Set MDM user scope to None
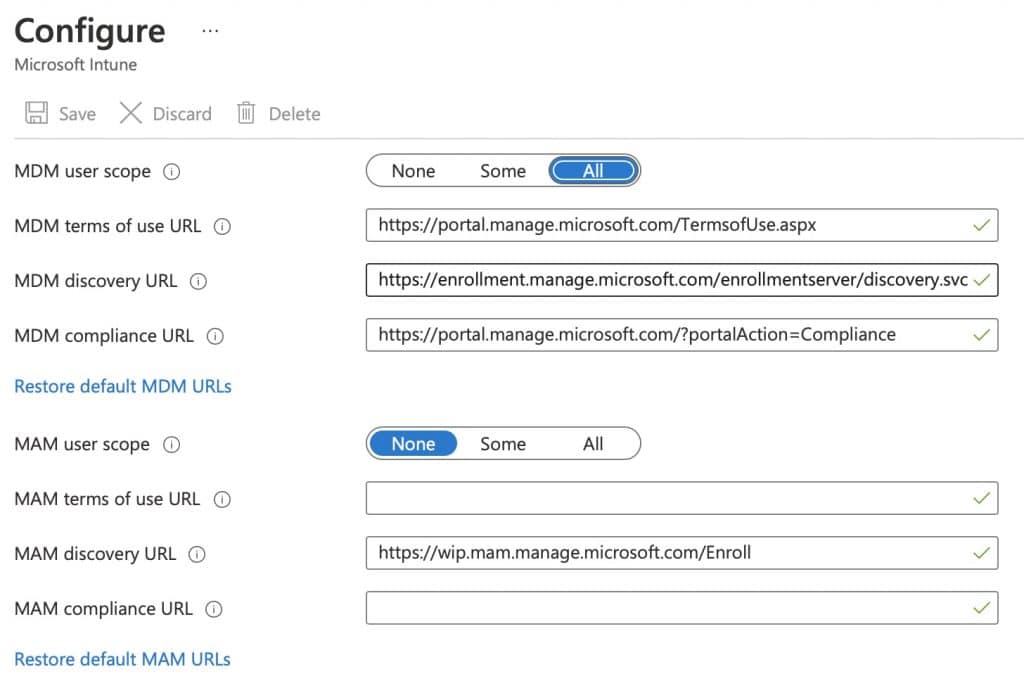Viewport: 1024px width, 681px height. point(413,171)
